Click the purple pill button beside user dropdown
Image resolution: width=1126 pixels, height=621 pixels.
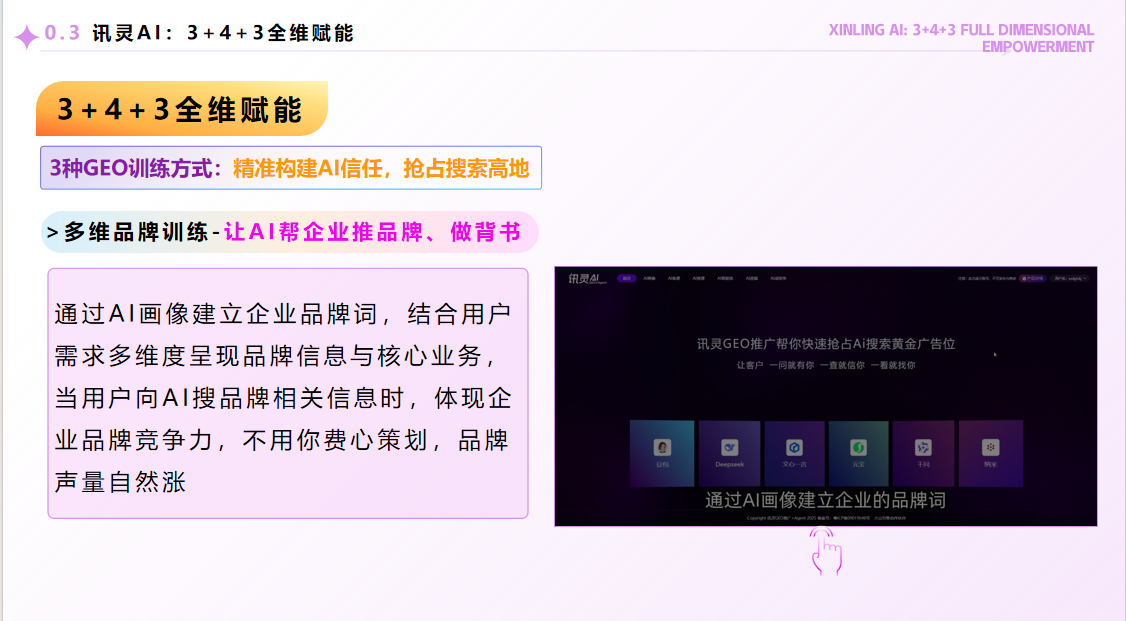1033,279
